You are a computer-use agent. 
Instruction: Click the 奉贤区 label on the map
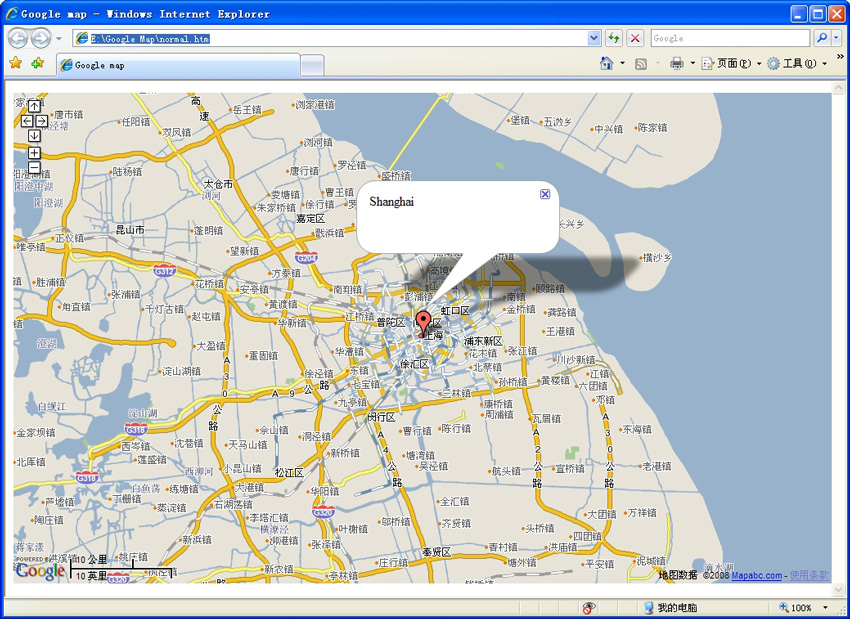pos(437,552)
